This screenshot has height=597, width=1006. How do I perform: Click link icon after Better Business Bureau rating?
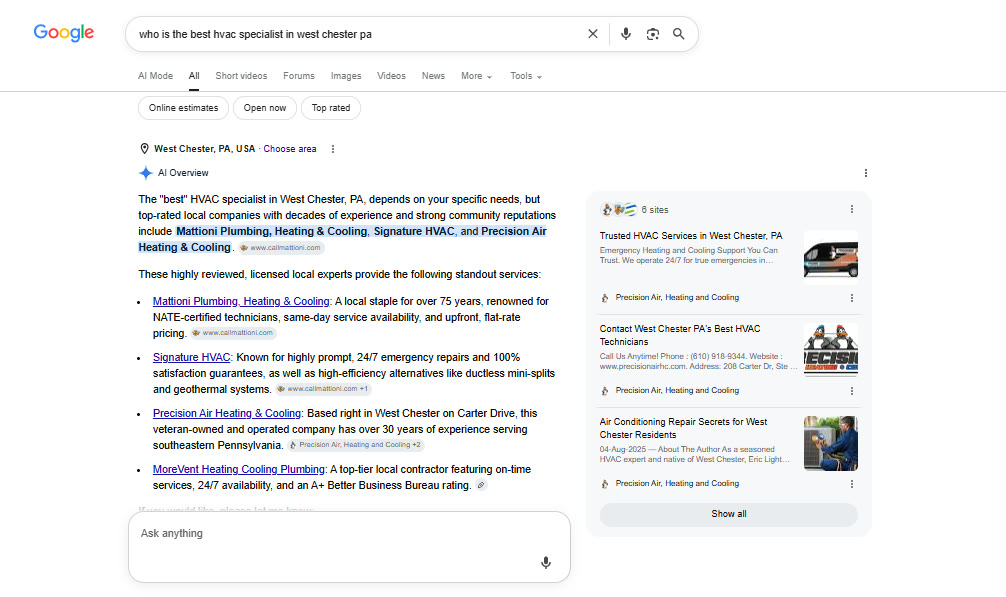[x=481, y=485]
